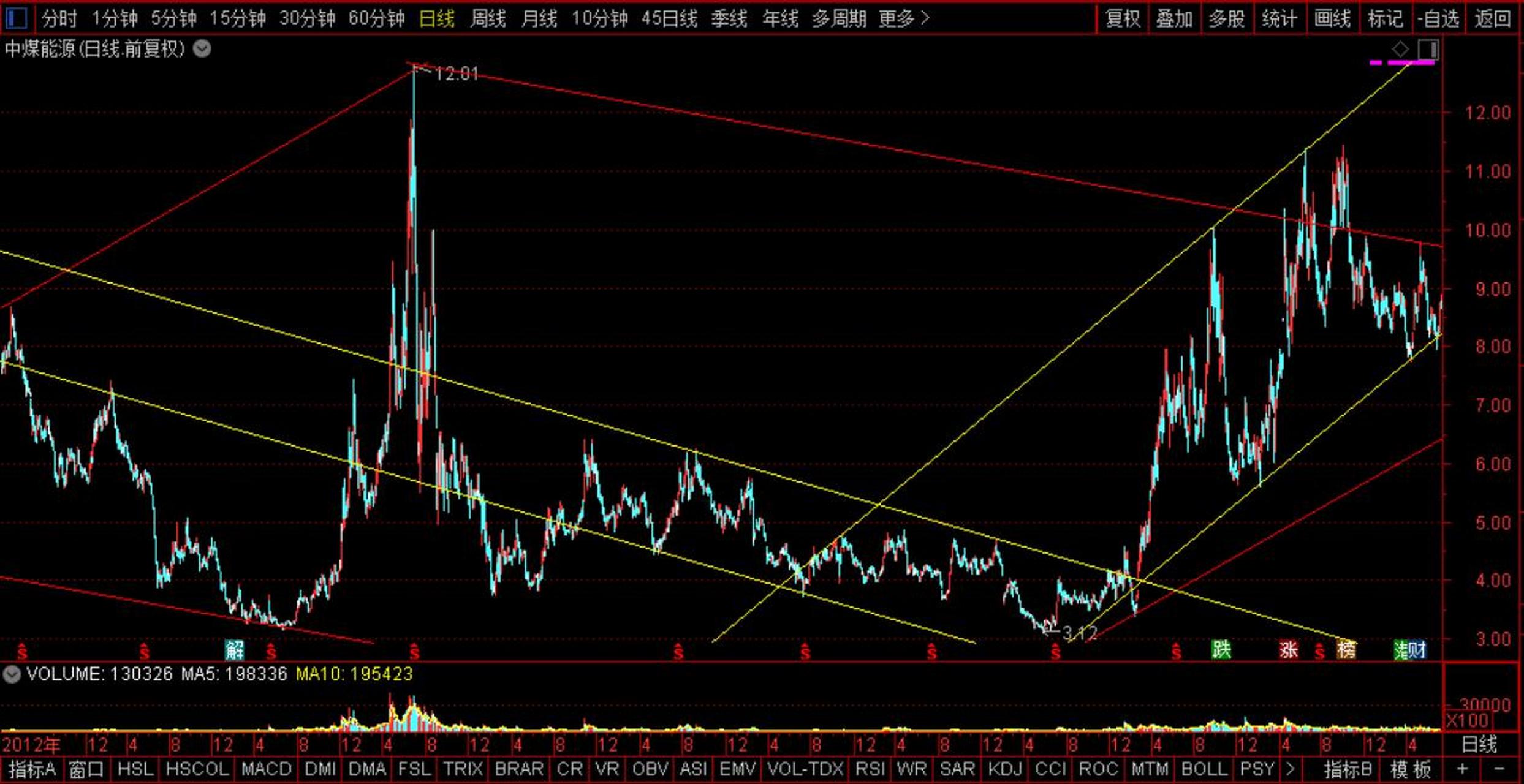The image size is (1524, 784).
Task: Click the 港财 marker icon
Action: pos(1410,649)
